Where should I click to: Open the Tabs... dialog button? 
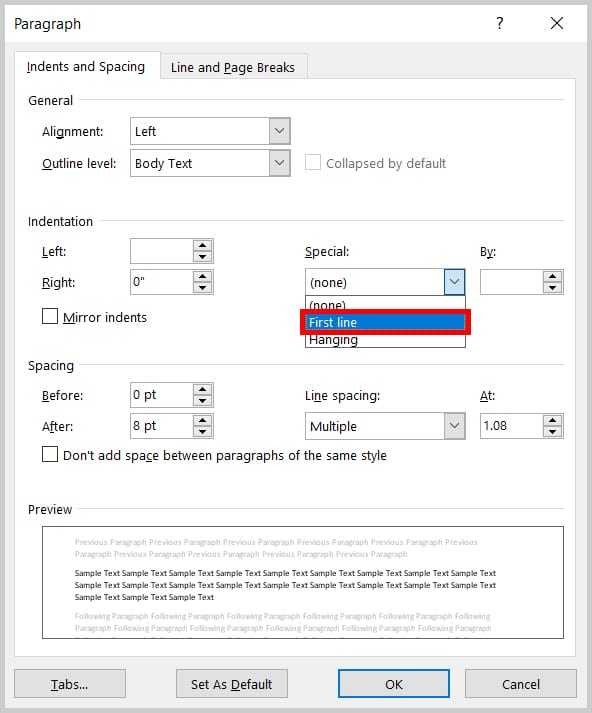coord(70,684)
